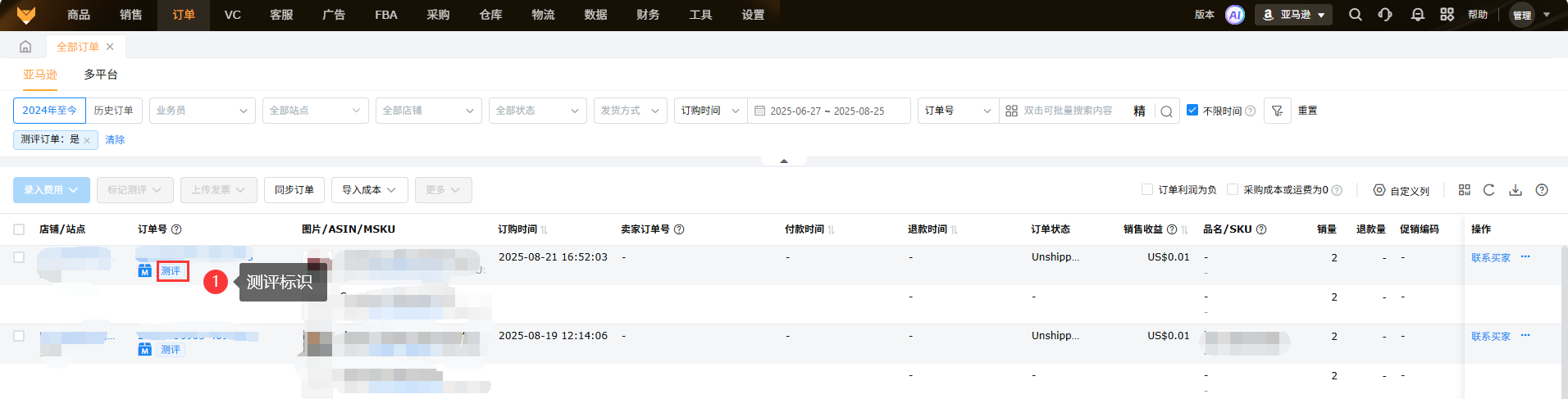Open the 财务 menu
The image size is (1568, 399).
[x=648, y=15]
